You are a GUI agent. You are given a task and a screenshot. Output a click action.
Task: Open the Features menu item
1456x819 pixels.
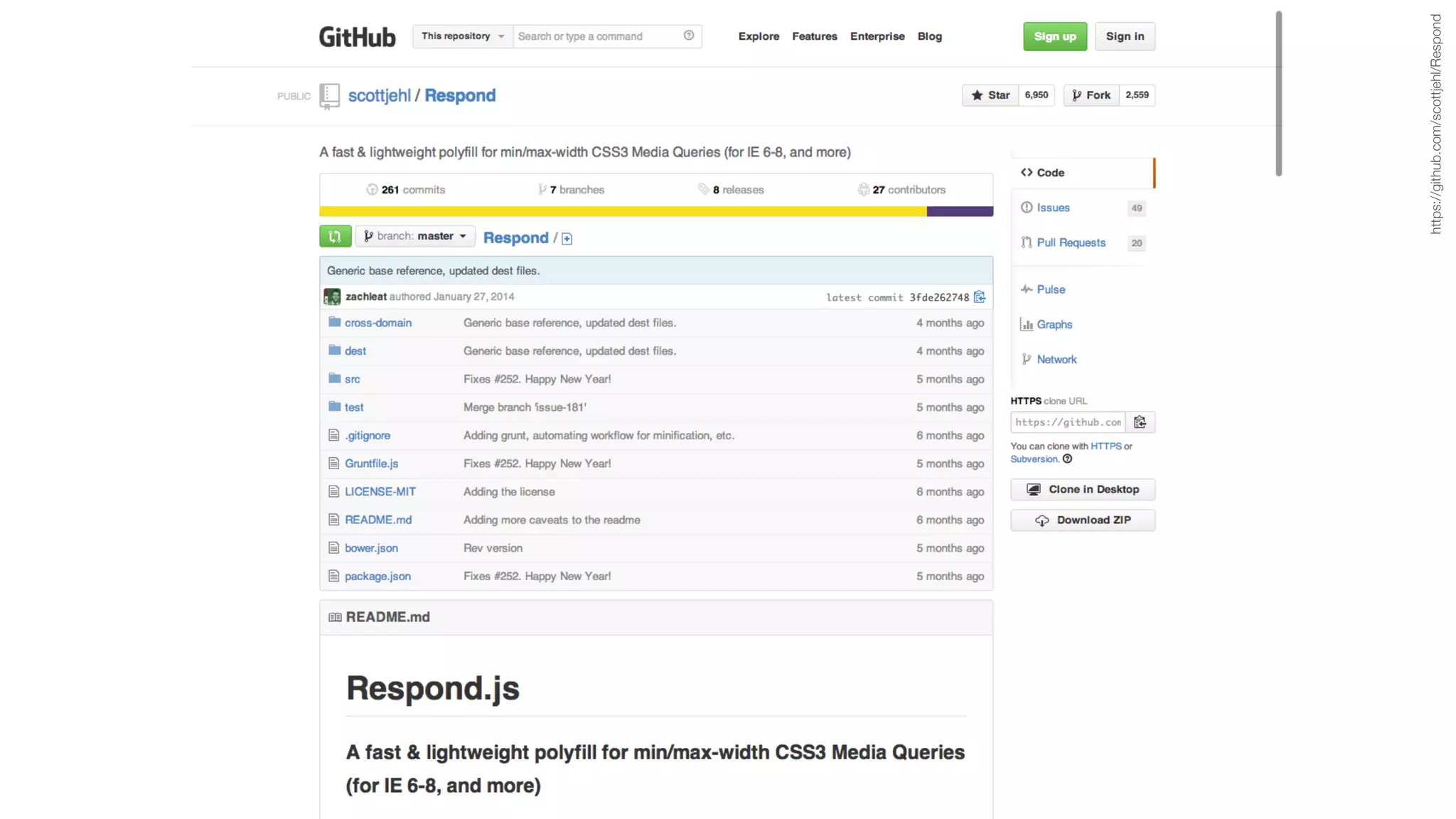point(815,36)
